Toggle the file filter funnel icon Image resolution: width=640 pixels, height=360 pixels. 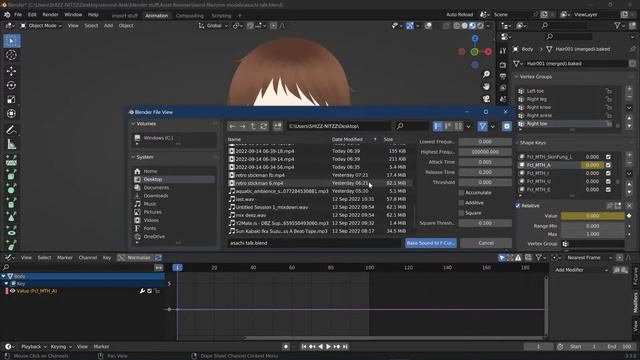click(x=482, y=126)
